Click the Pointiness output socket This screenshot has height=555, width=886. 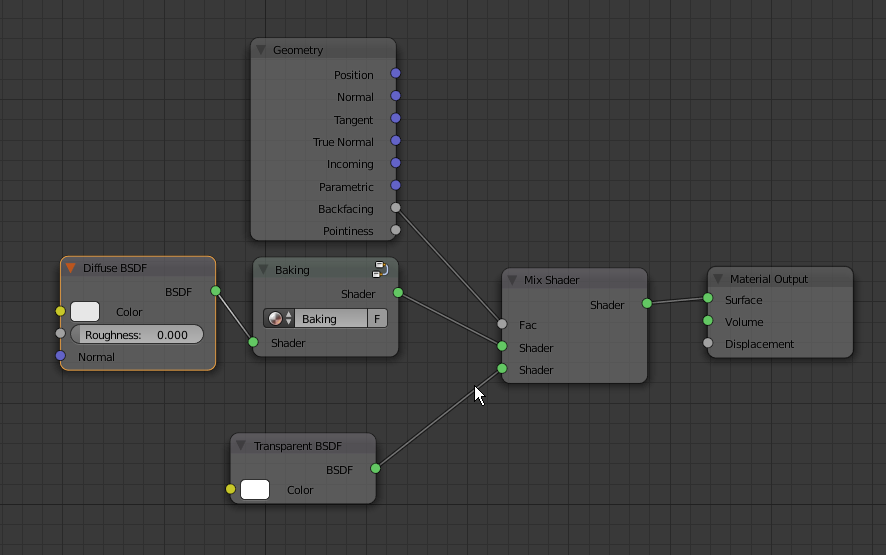pyautogui.click(x=396, y=229)
